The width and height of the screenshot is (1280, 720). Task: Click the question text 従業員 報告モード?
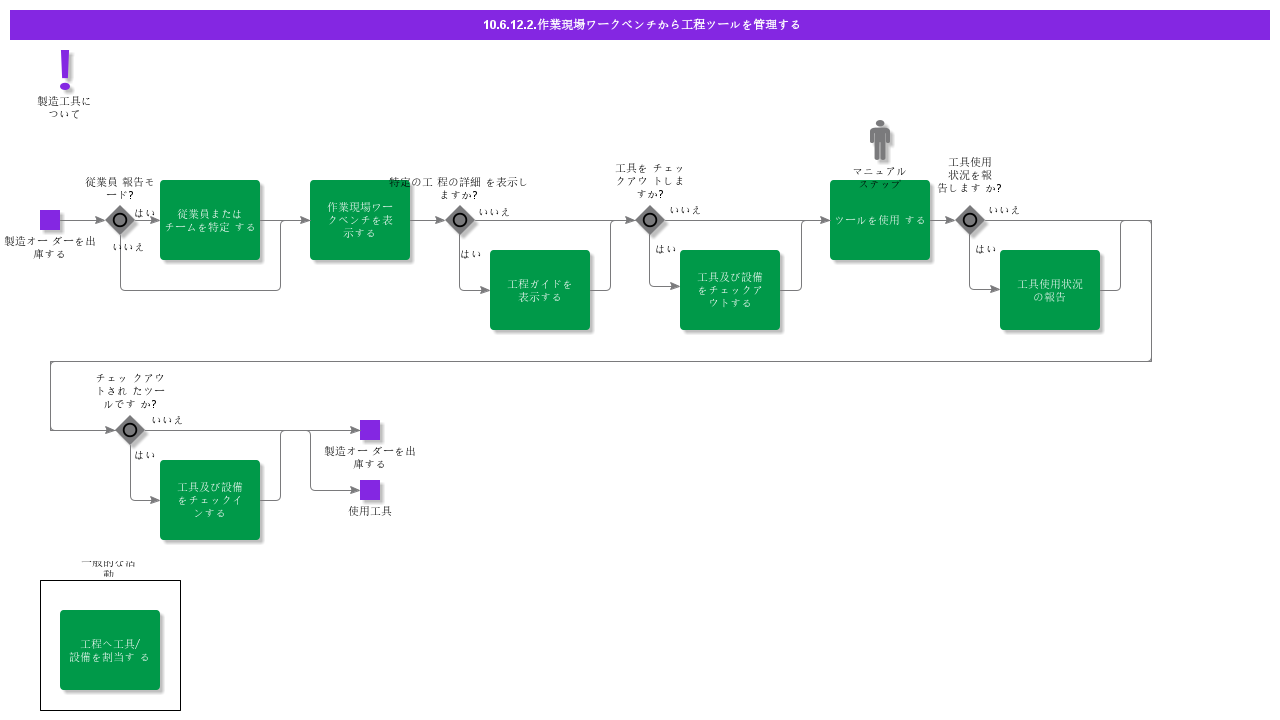(x=120, y=188)
